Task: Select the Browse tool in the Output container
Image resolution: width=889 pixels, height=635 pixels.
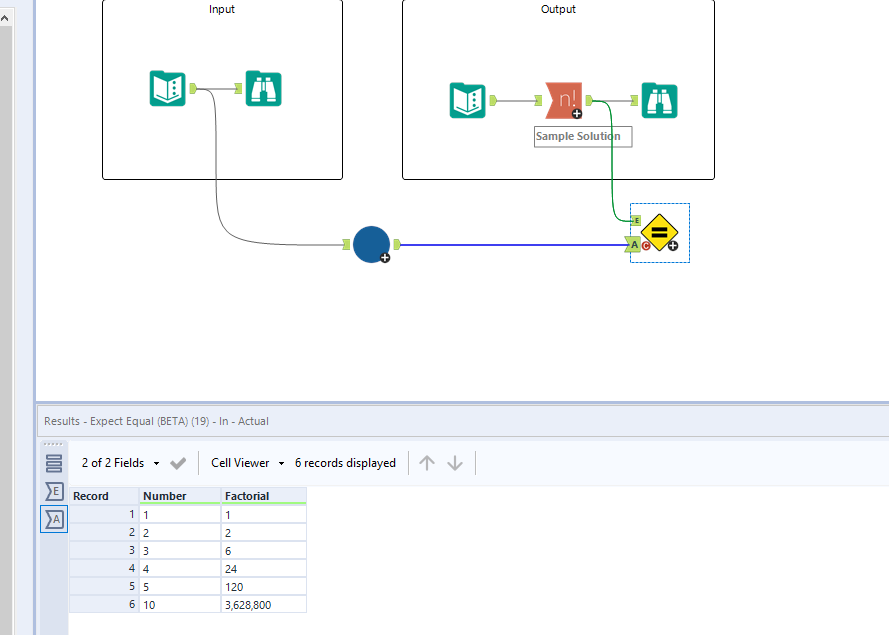Action: pos(659,100)
